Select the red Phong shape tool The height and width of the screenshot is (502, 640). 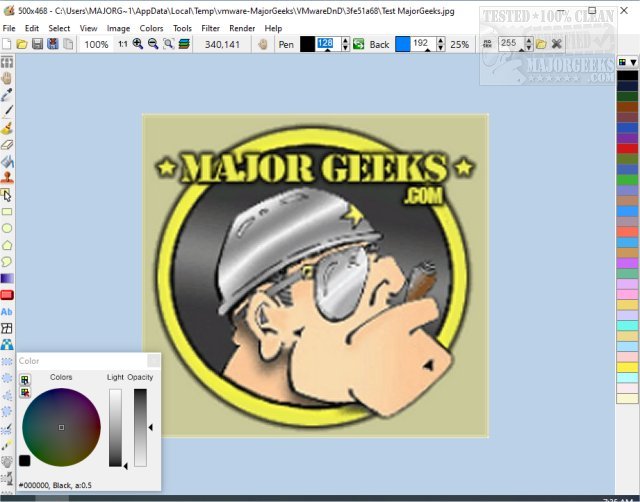click(7, 295)
